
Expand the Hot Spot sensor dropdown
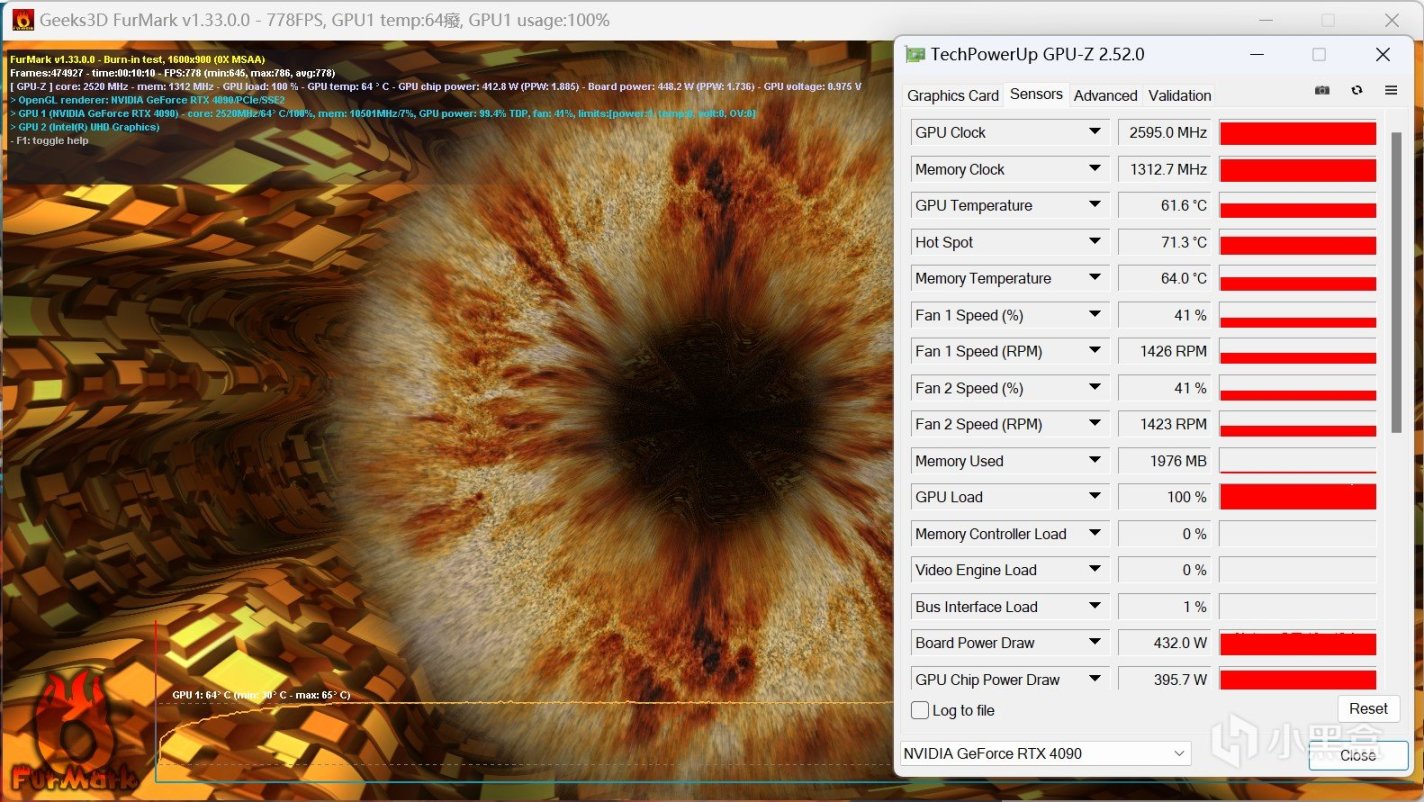tap(1095, 242)
